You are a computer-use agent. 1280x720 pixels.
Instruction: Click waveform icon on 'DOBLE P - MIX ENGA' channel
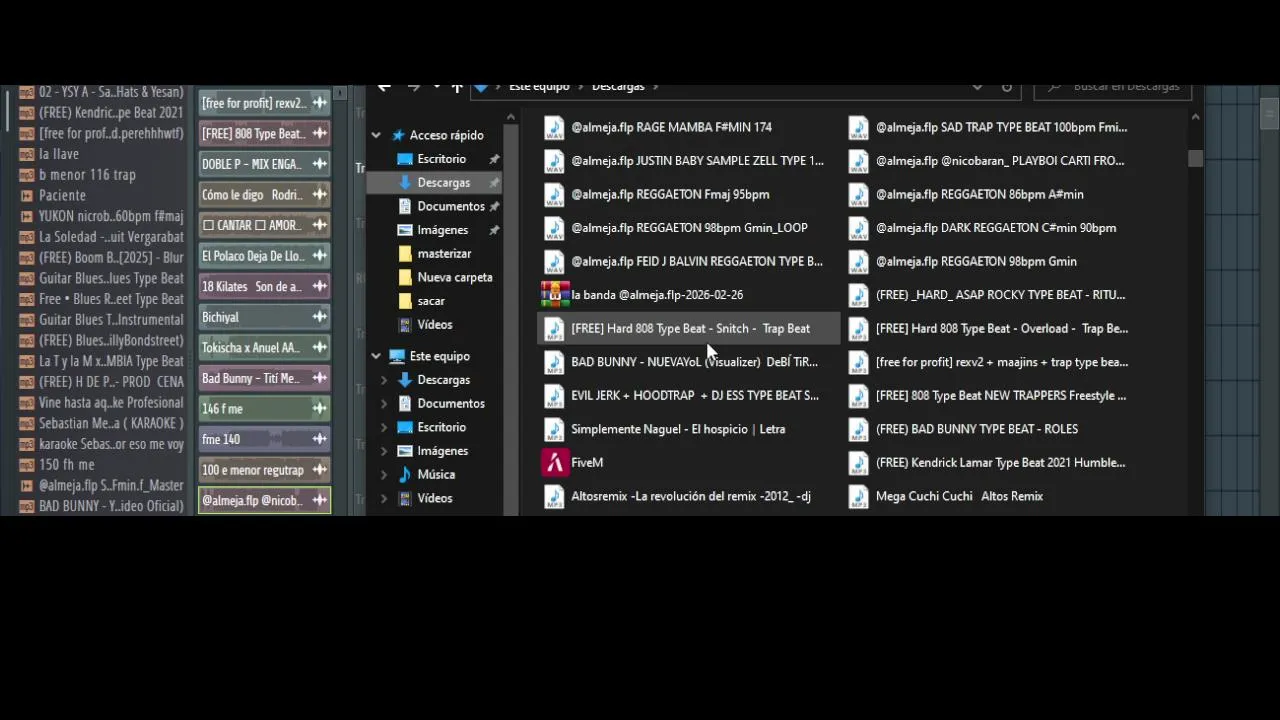320,164
